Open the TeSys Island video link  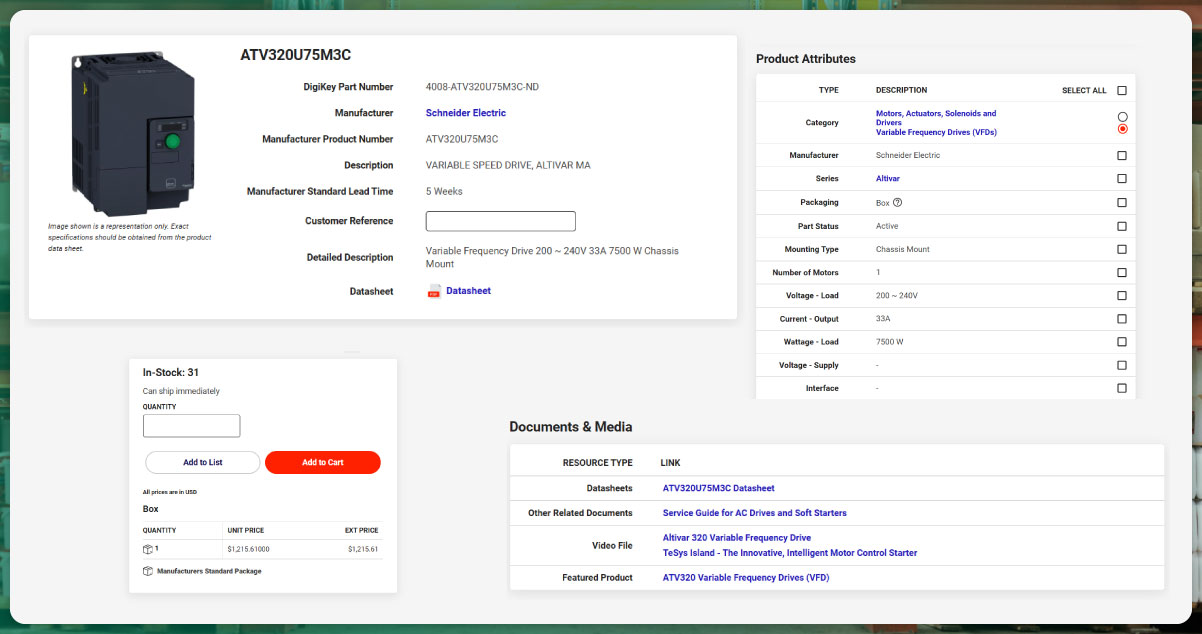coord(790,553)
